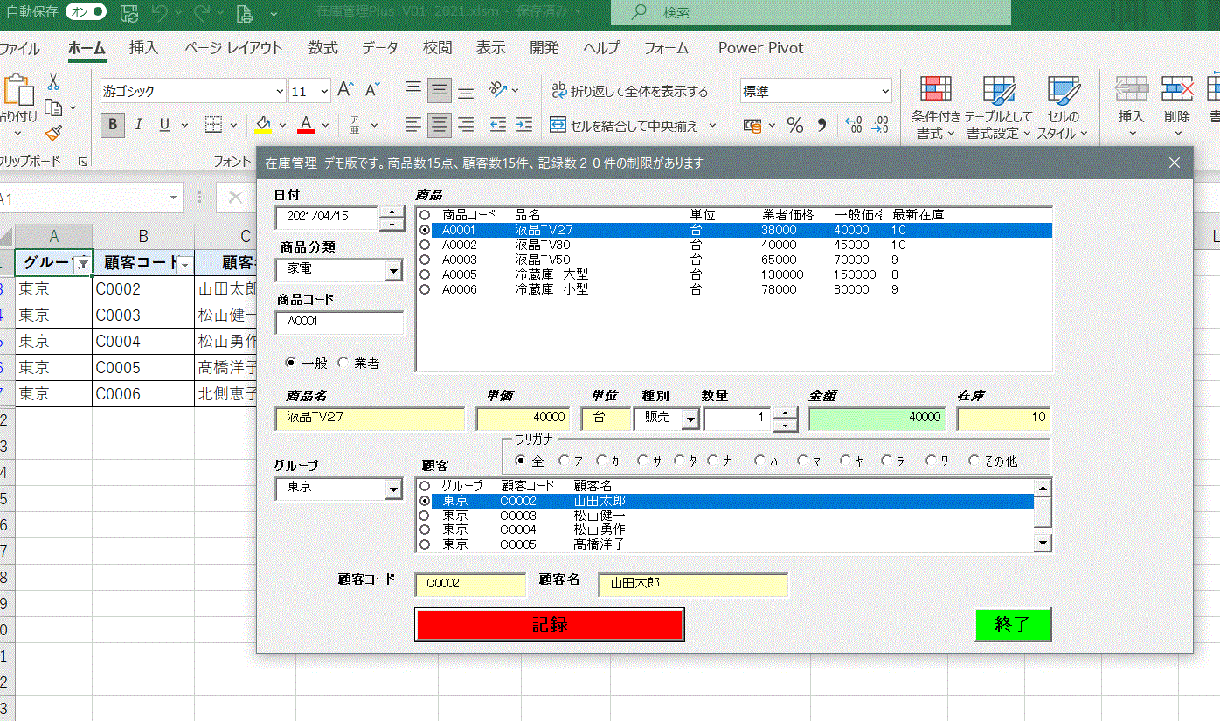Select radio button for product A0005
Image resolution: width=1220 pixels, height=721 pixels.
pos(425,274)
